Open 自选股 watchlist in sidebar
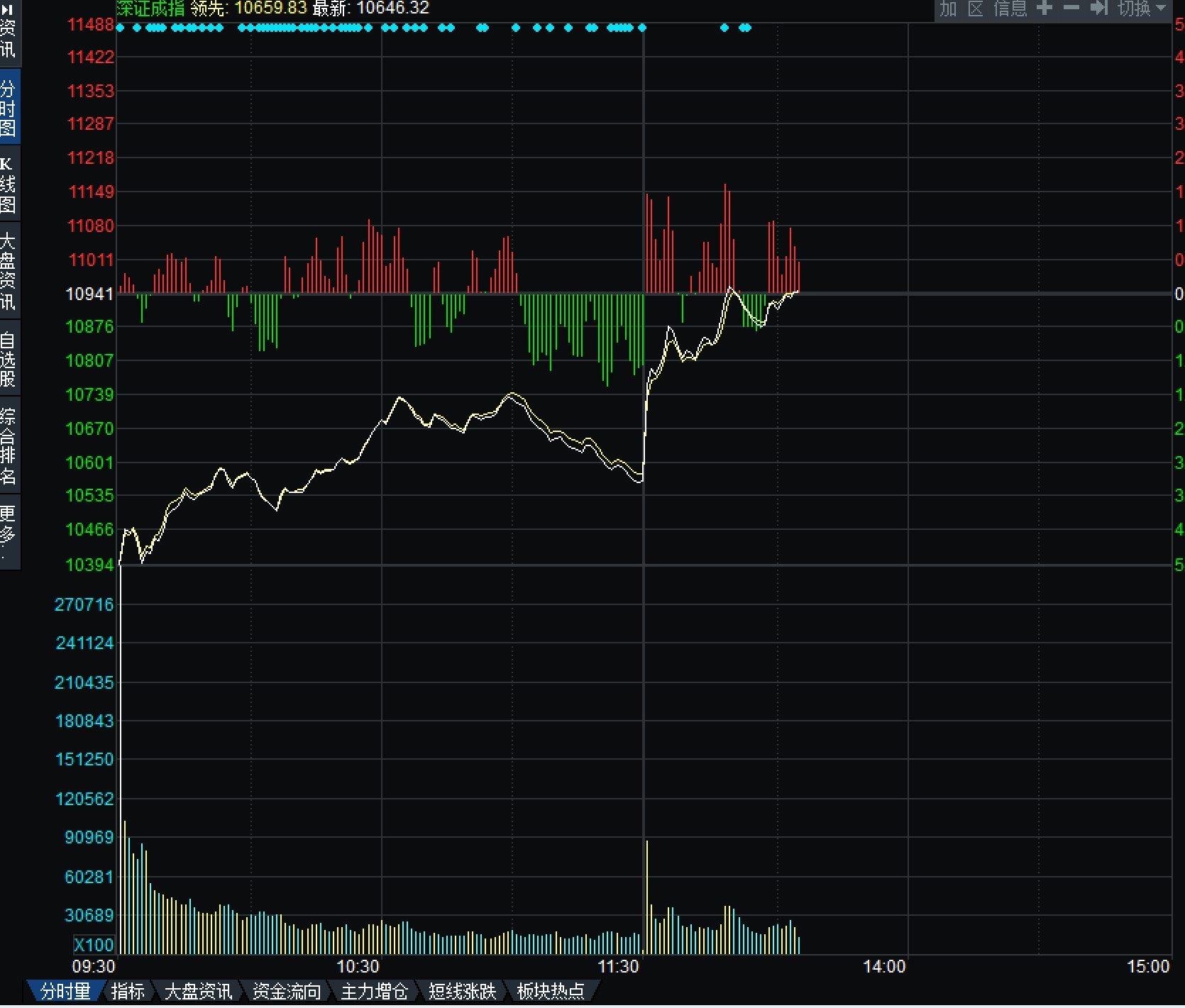Screen dimensions: 1185x1008 click(x=8, y=359)
